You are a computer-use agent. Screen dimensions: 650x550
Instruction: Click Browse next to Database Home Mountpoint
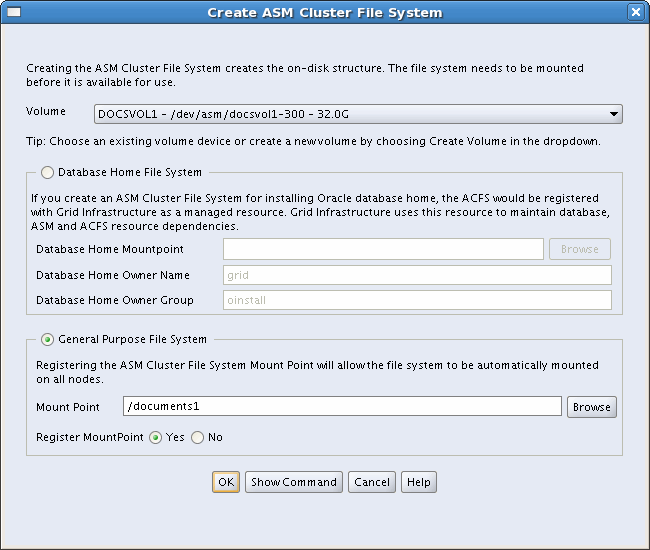pos(580,249)
